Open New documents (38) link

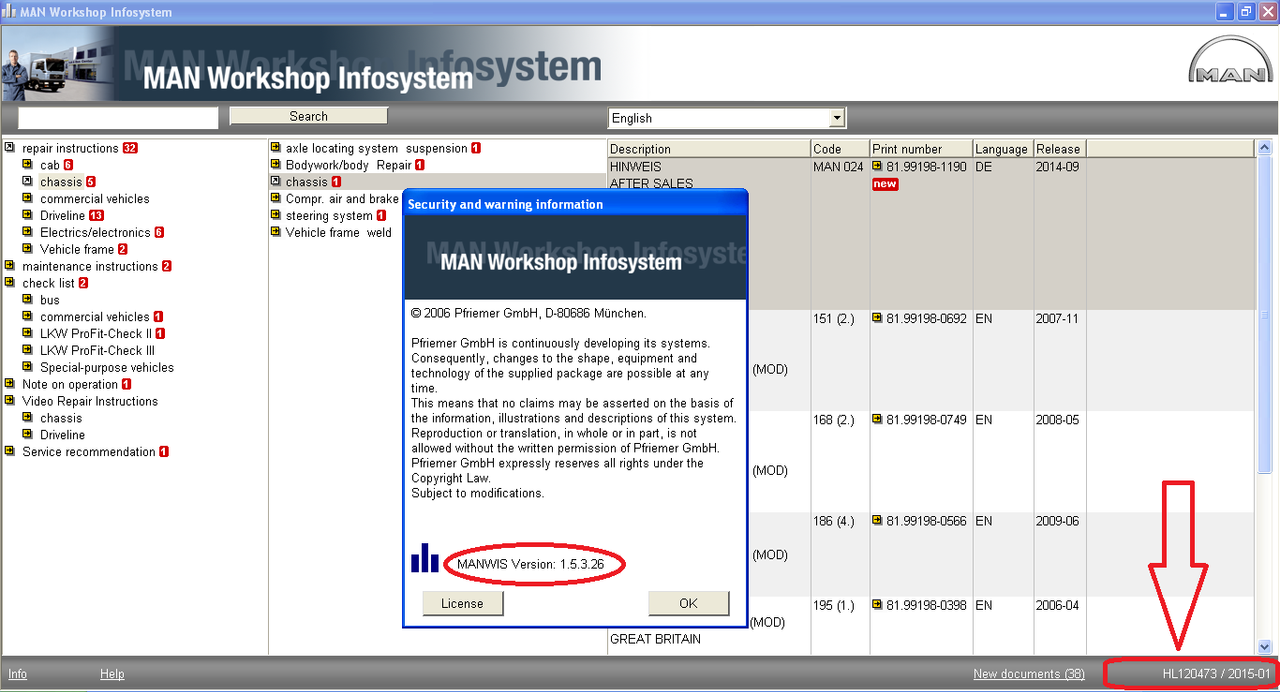click(x=1029, y=674)
